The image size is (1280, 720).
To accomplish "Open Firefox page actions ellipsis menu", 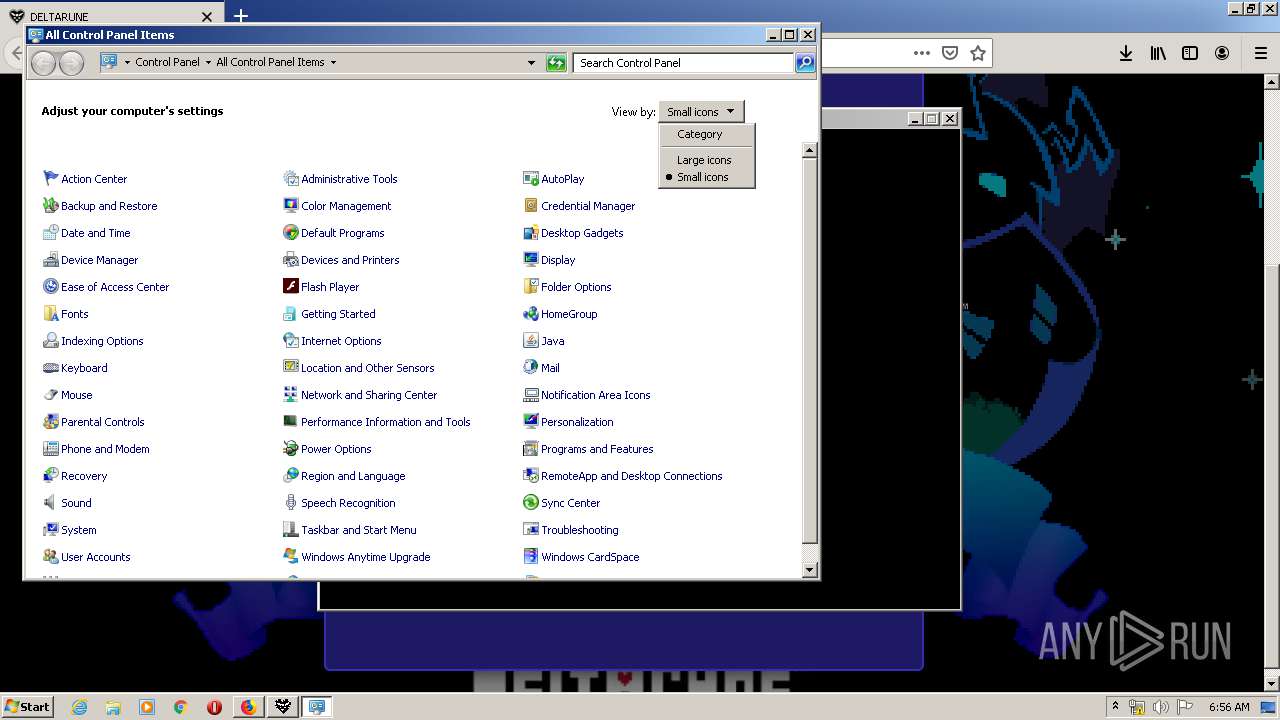I will pos(922,53).
